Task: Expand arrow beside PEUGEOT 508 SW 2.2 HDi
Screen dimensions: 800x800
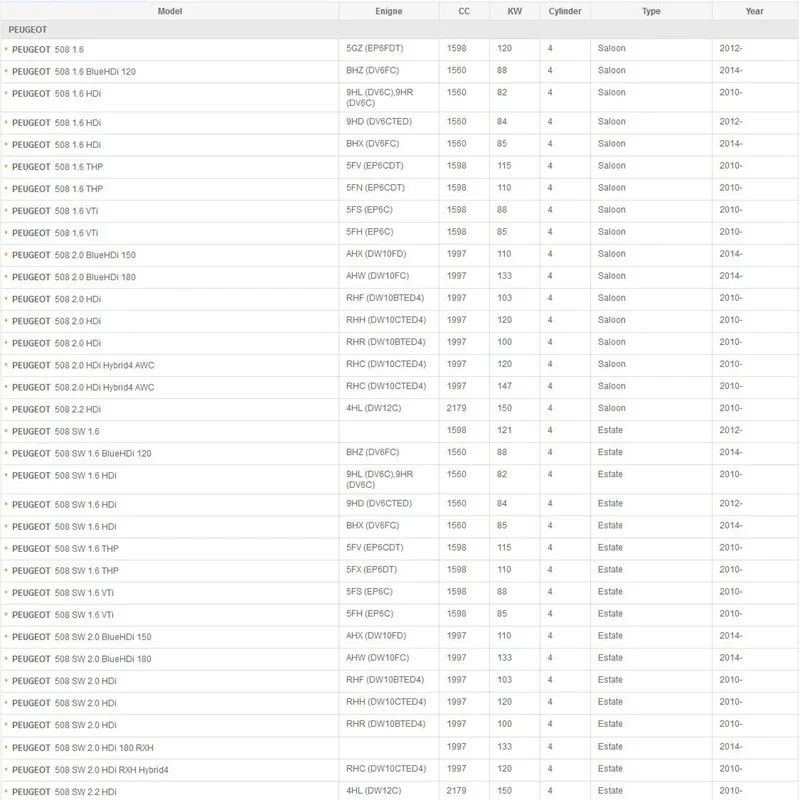Action: click(x=6, y=791)
